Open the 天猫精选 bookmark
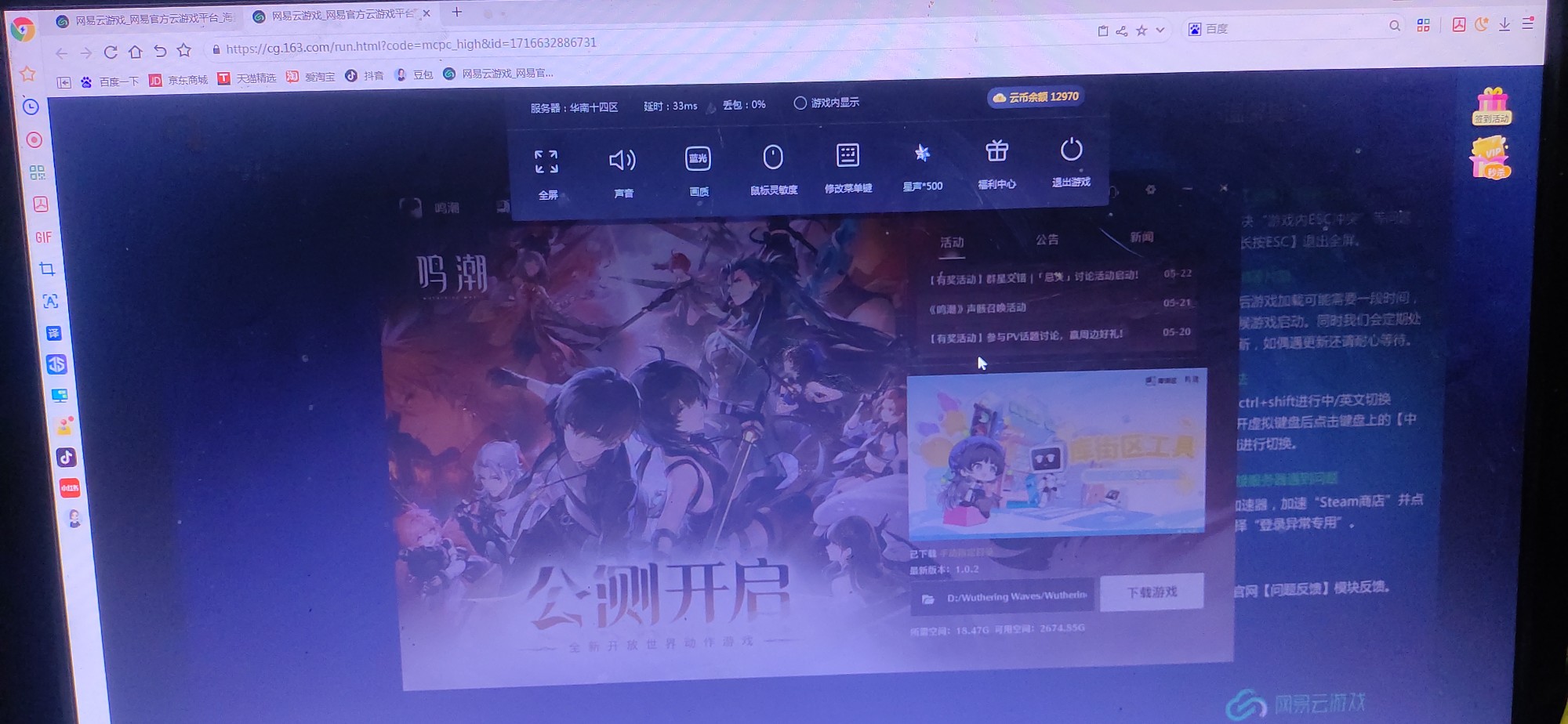This screenshot has height=724, width=1568. coord(247,78)
